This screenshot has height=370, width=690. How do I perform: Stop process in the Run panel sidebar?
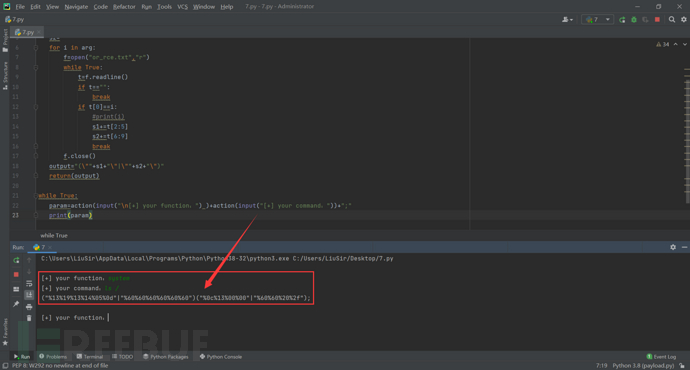(16, 274)
